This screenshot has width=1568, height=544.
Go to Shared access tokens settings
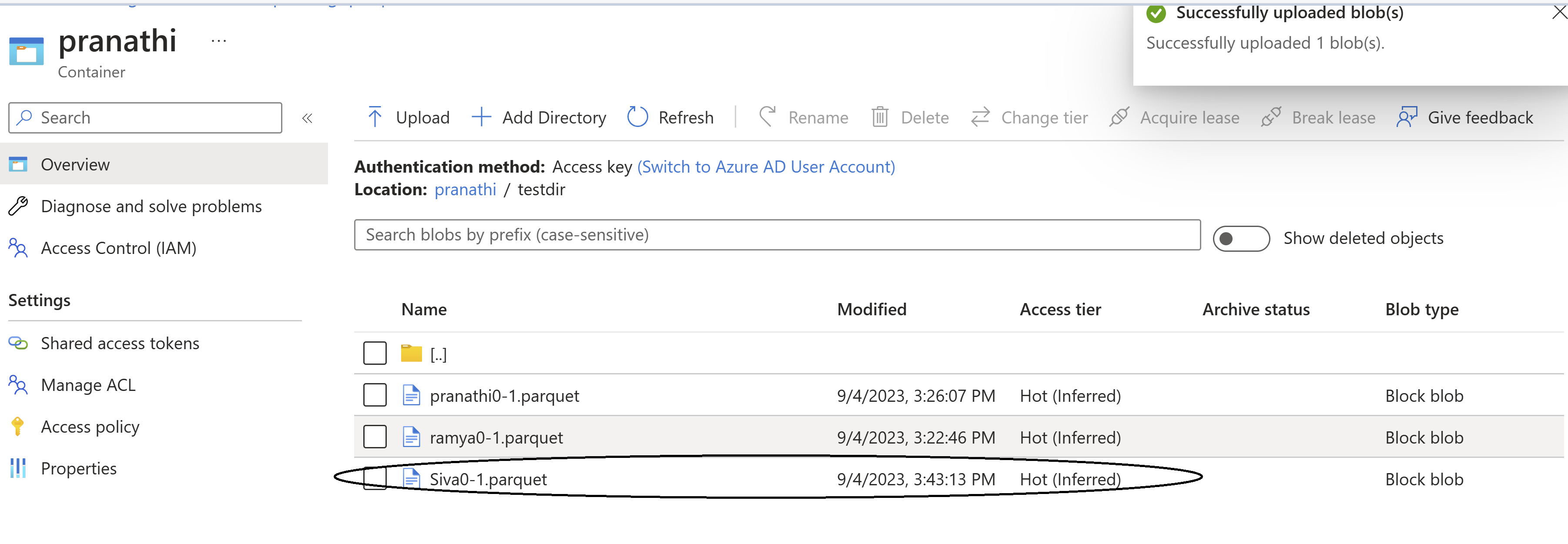click(x=120, y=344)
